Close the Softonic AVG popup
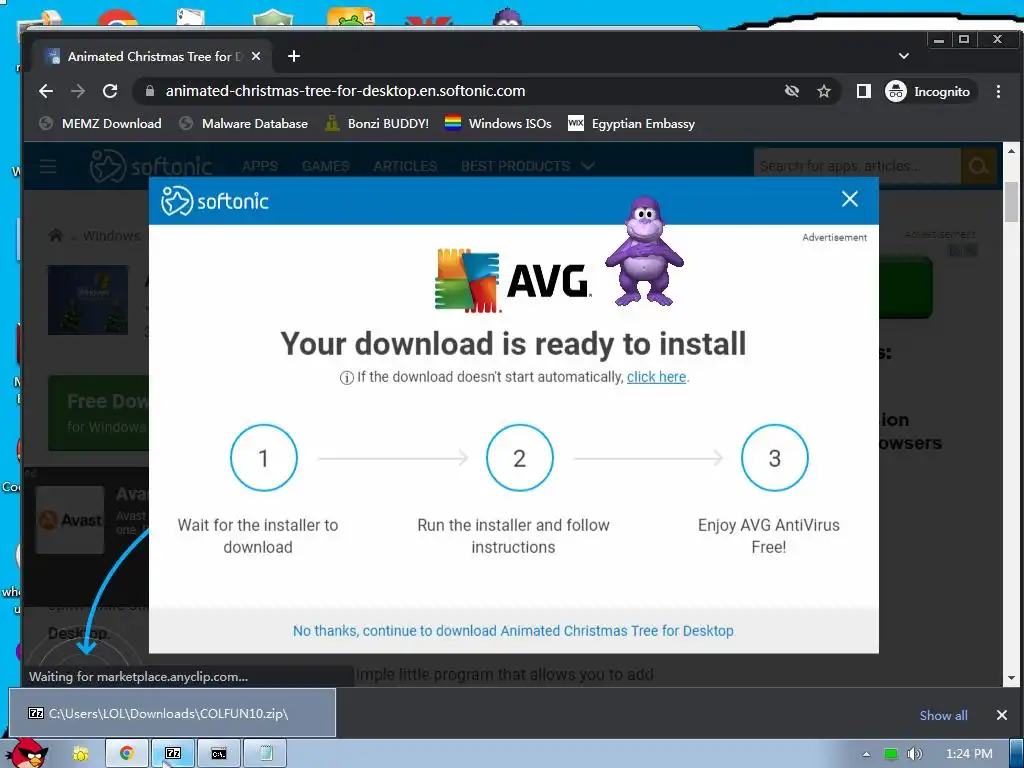The height and width of the screenshot is (768, 1024). [x=850, y=199]
